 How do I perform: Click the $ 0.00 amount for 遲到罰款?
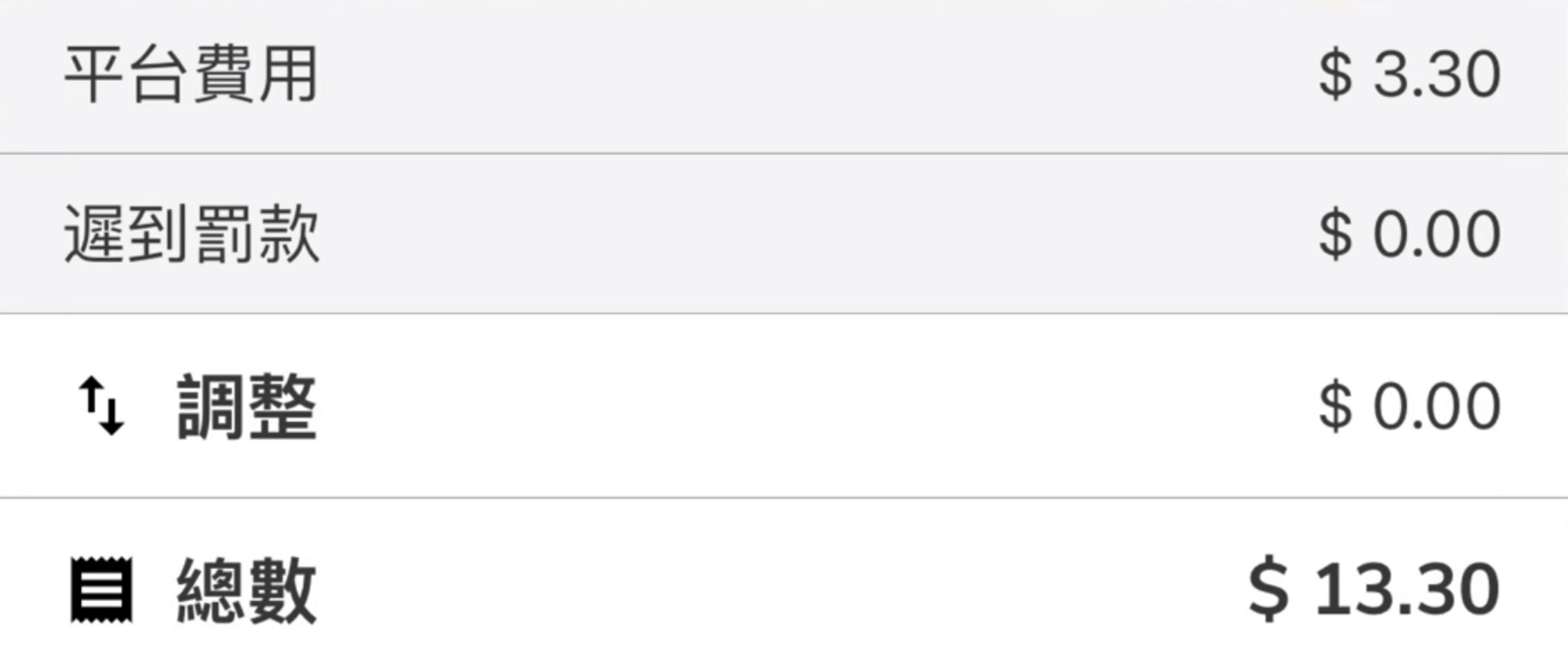(1410, 234)
